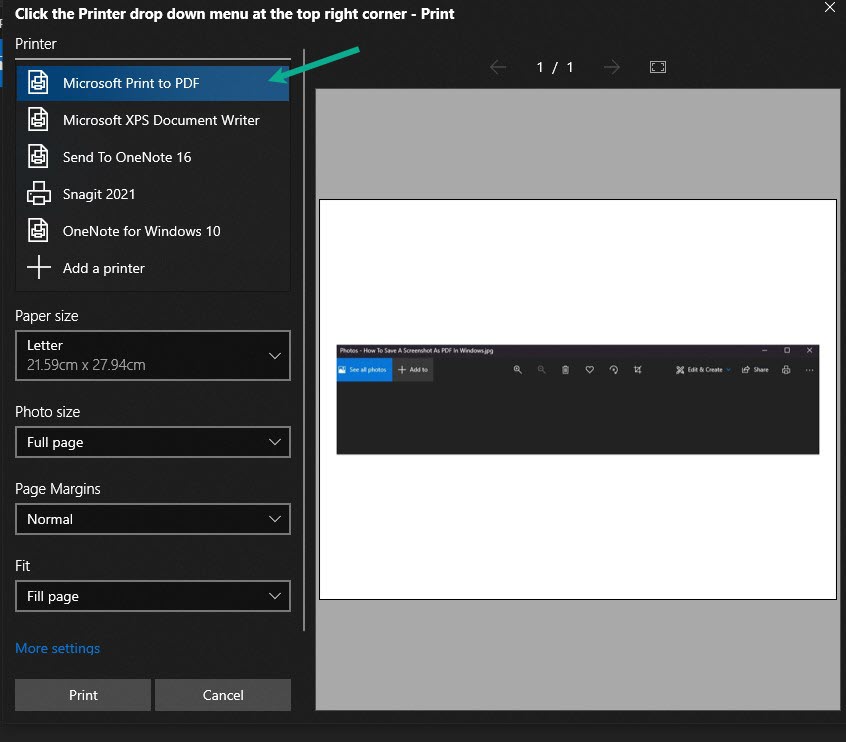The image size is (846, 742).
Task: Click the Cancel button
Action: coord(222,694)
